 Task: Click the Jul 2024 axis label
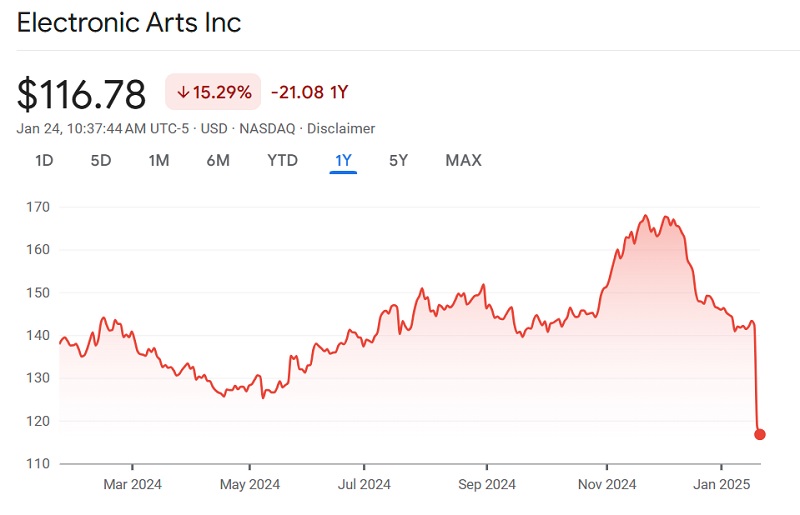pos(363,485)
